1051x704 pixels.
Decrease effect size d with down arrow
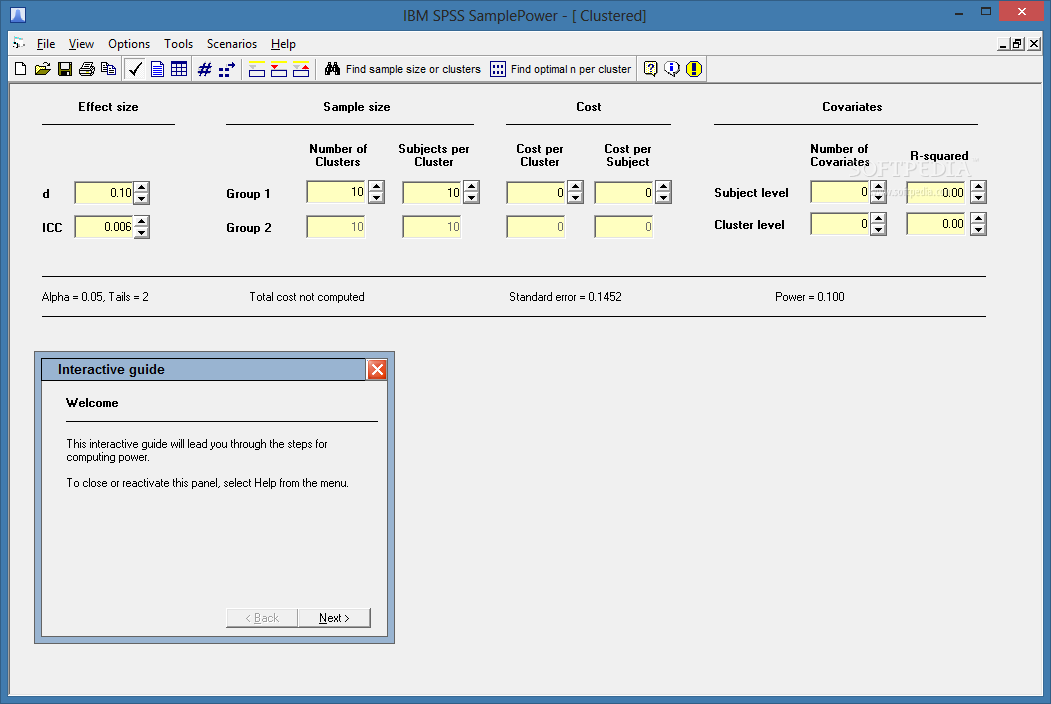(x=141, y=198)
